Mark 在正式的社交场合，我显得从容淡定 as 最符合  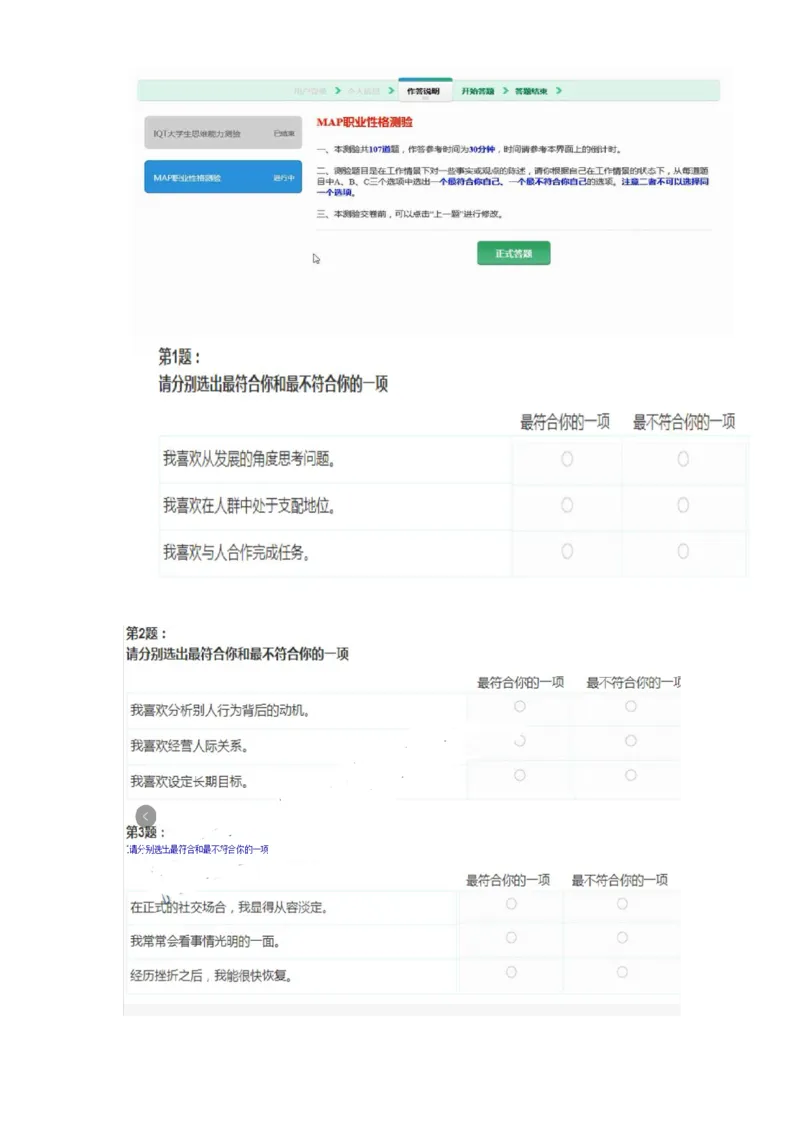[510, 904]
